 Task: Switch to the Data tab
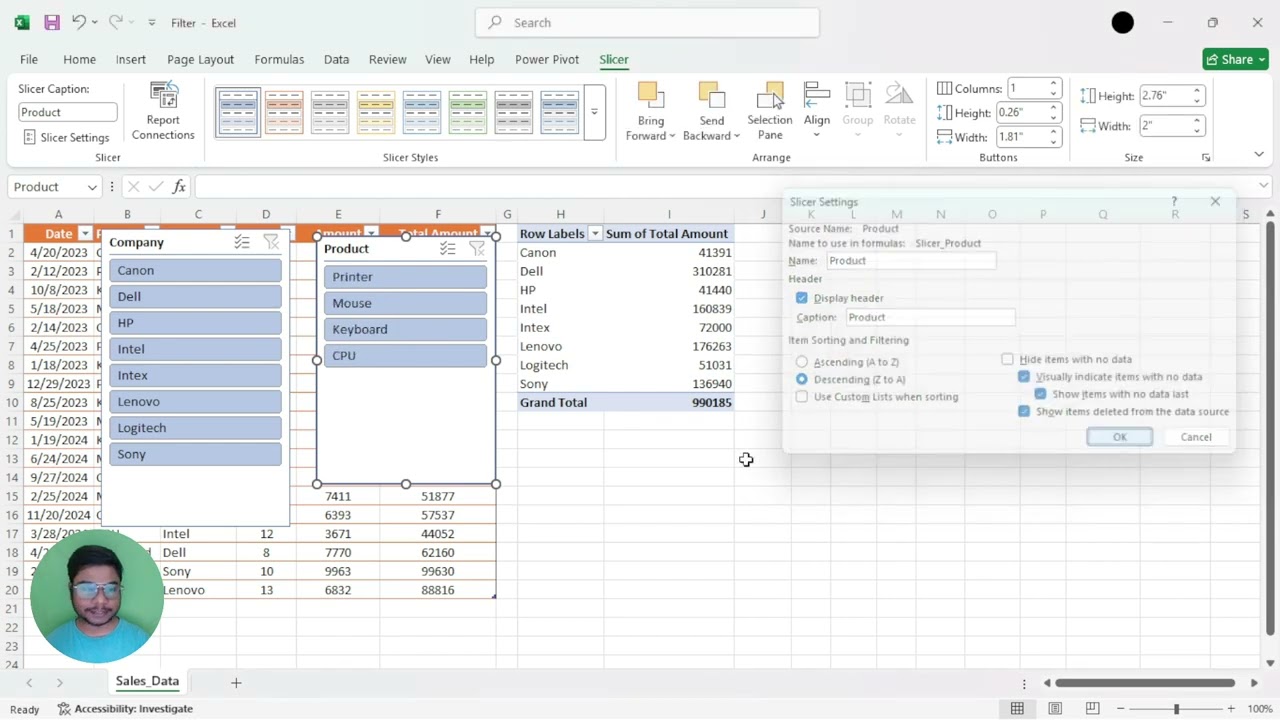[336, 59]
